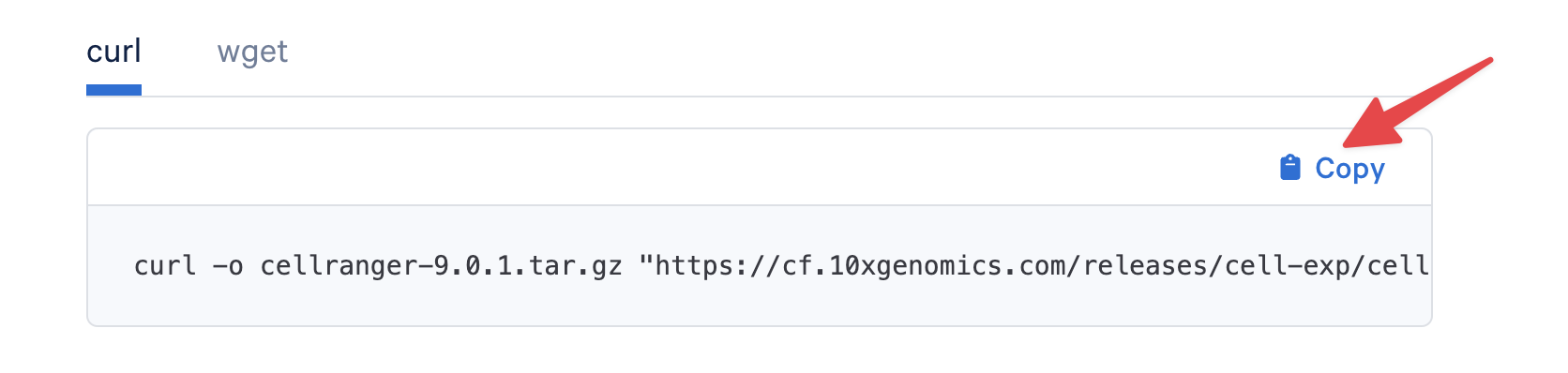Click the header bar of the code box
The image size is (1568, 373).
760,168
